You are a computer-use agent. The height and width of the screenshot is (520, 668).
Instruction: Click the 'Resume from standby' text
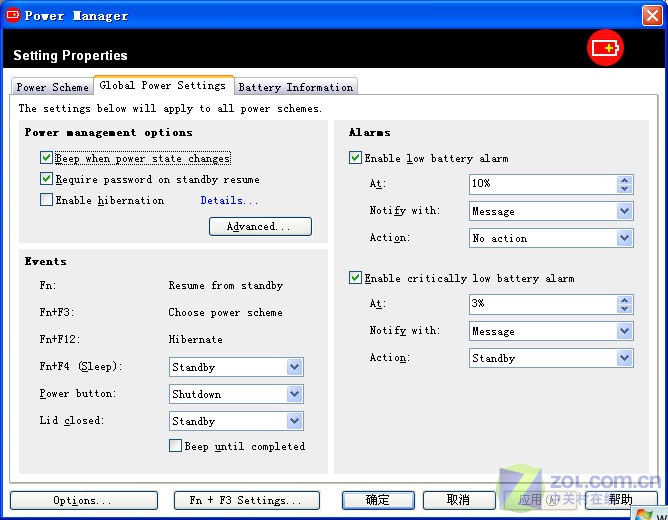(x=226, y=285)
